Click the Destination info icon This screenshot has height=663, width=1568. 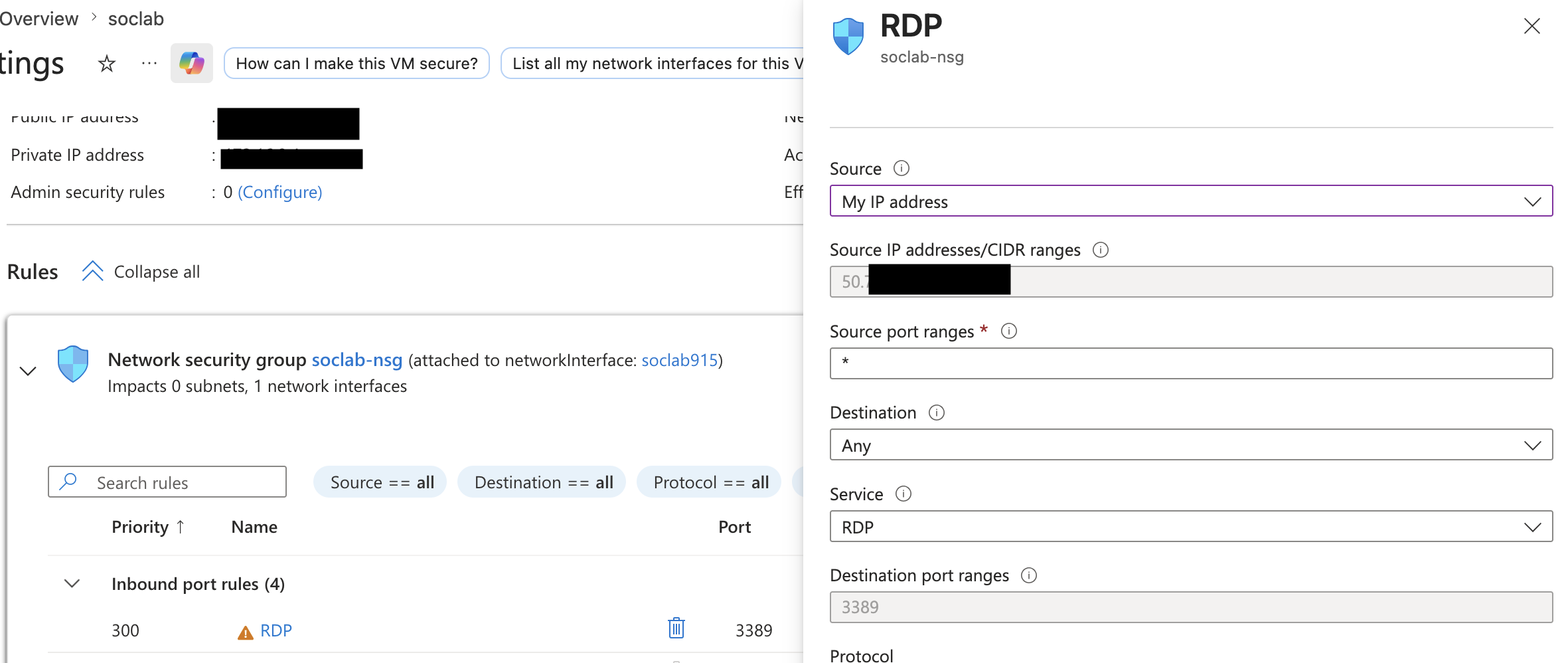click(x=937, y=413)
